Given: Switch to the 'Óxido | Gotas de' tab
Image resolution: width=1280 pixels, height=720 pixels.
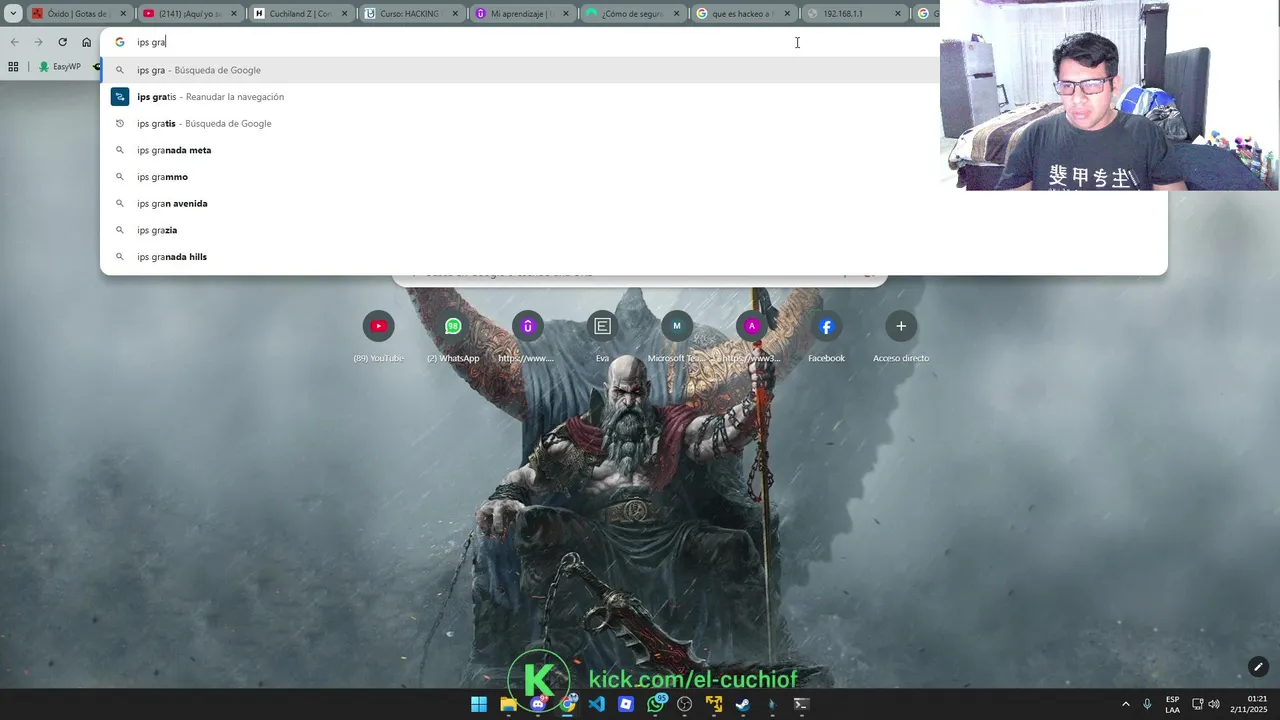Looking at the screenshot, I should point(79,14).
